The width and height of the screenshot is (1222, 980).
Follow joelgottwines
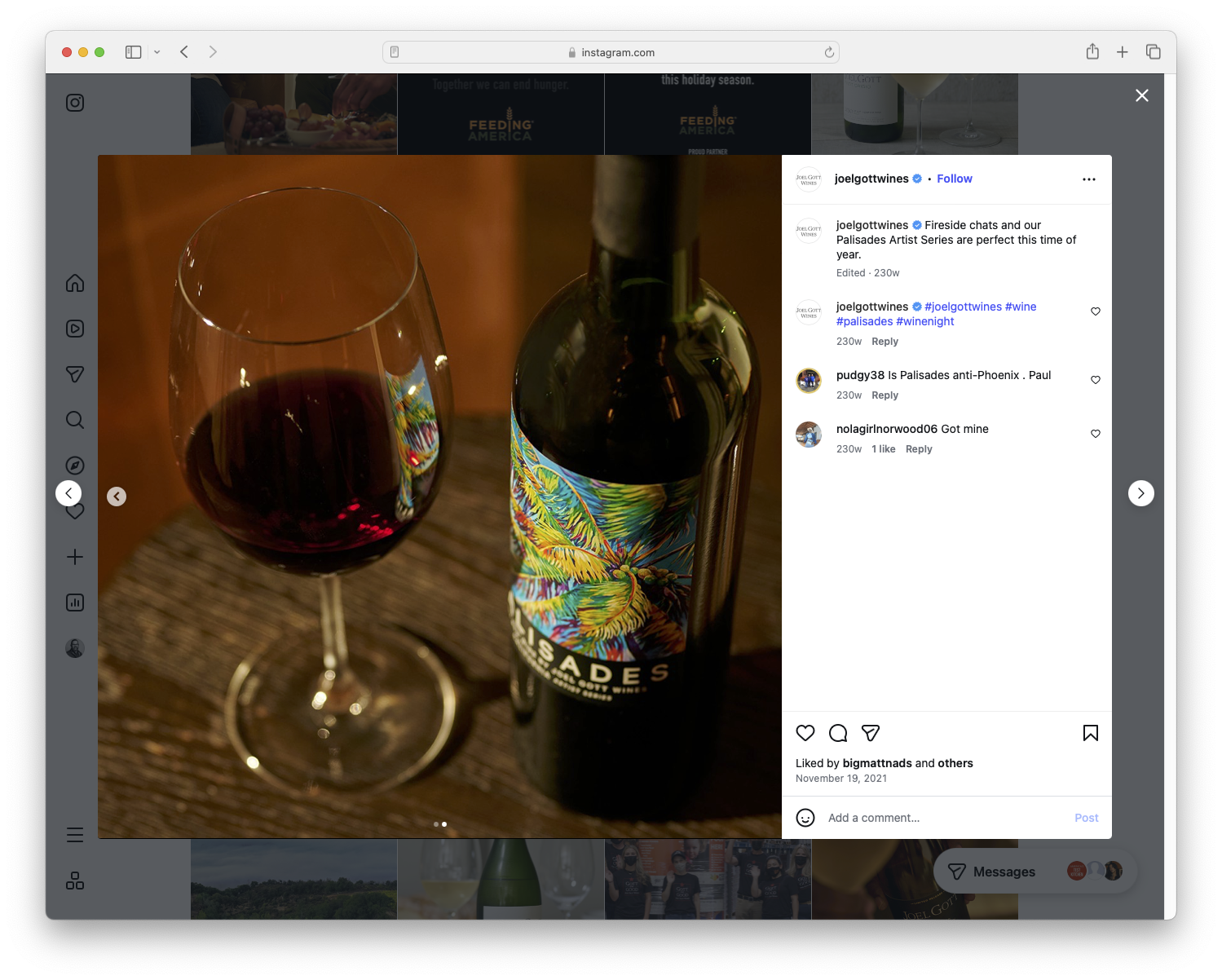[955, 179]
